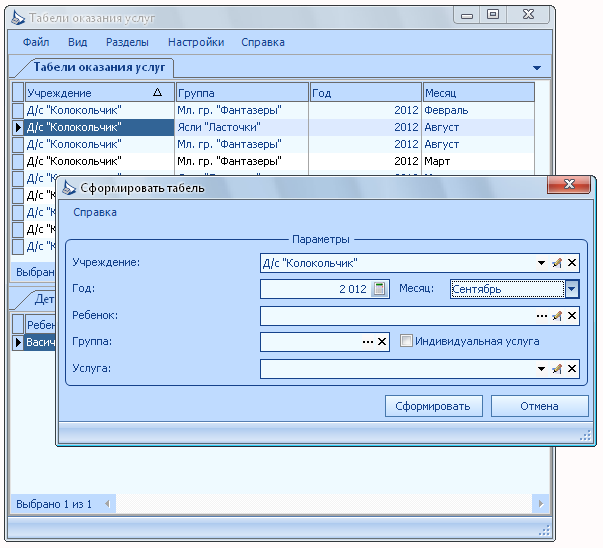Open the tab list dropdown arrow in the main window
This screenshot has width=603, height=548.
point(537,68)
